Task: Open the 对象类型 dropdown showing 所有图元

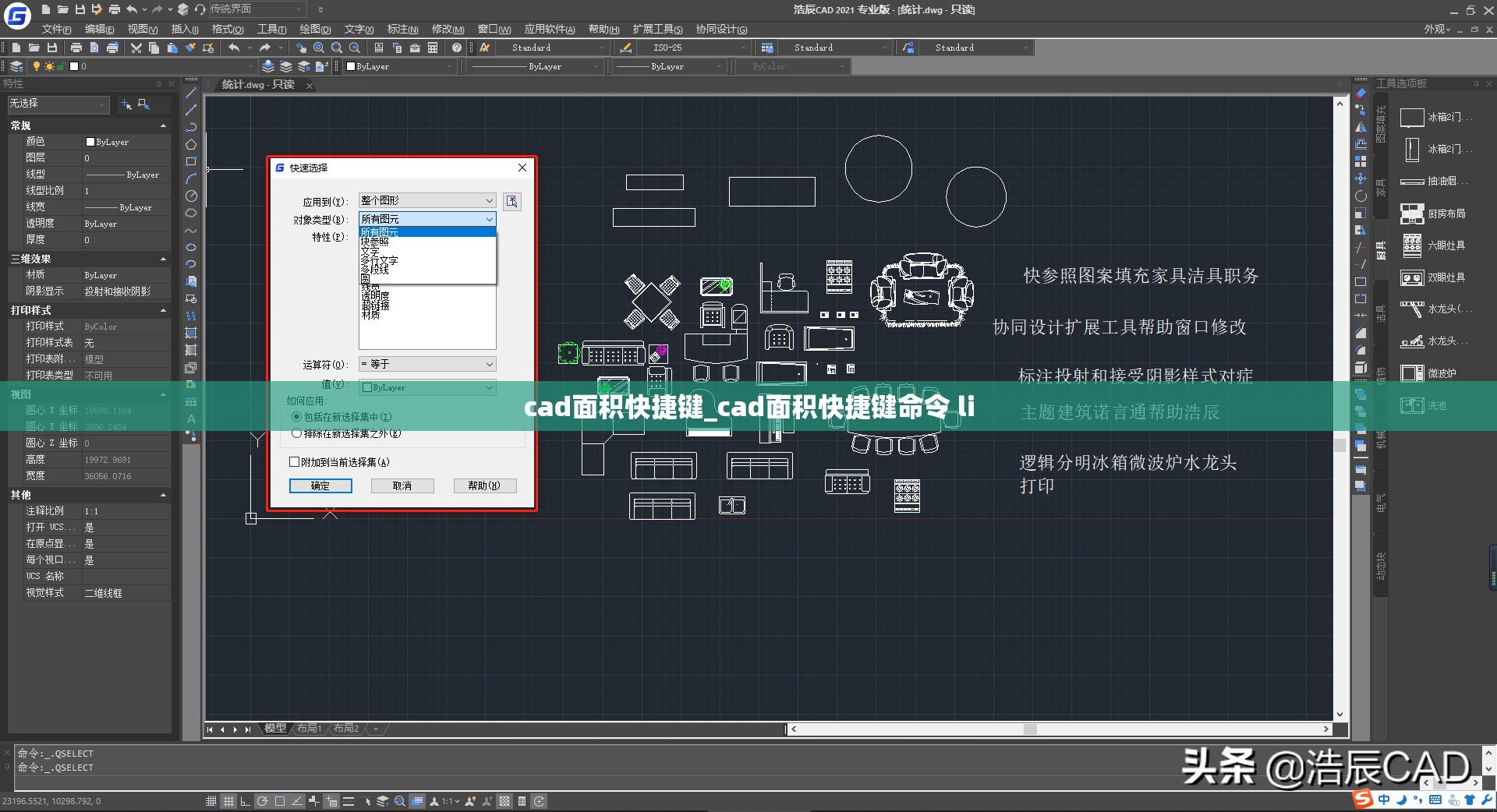Action: point(427,219)
